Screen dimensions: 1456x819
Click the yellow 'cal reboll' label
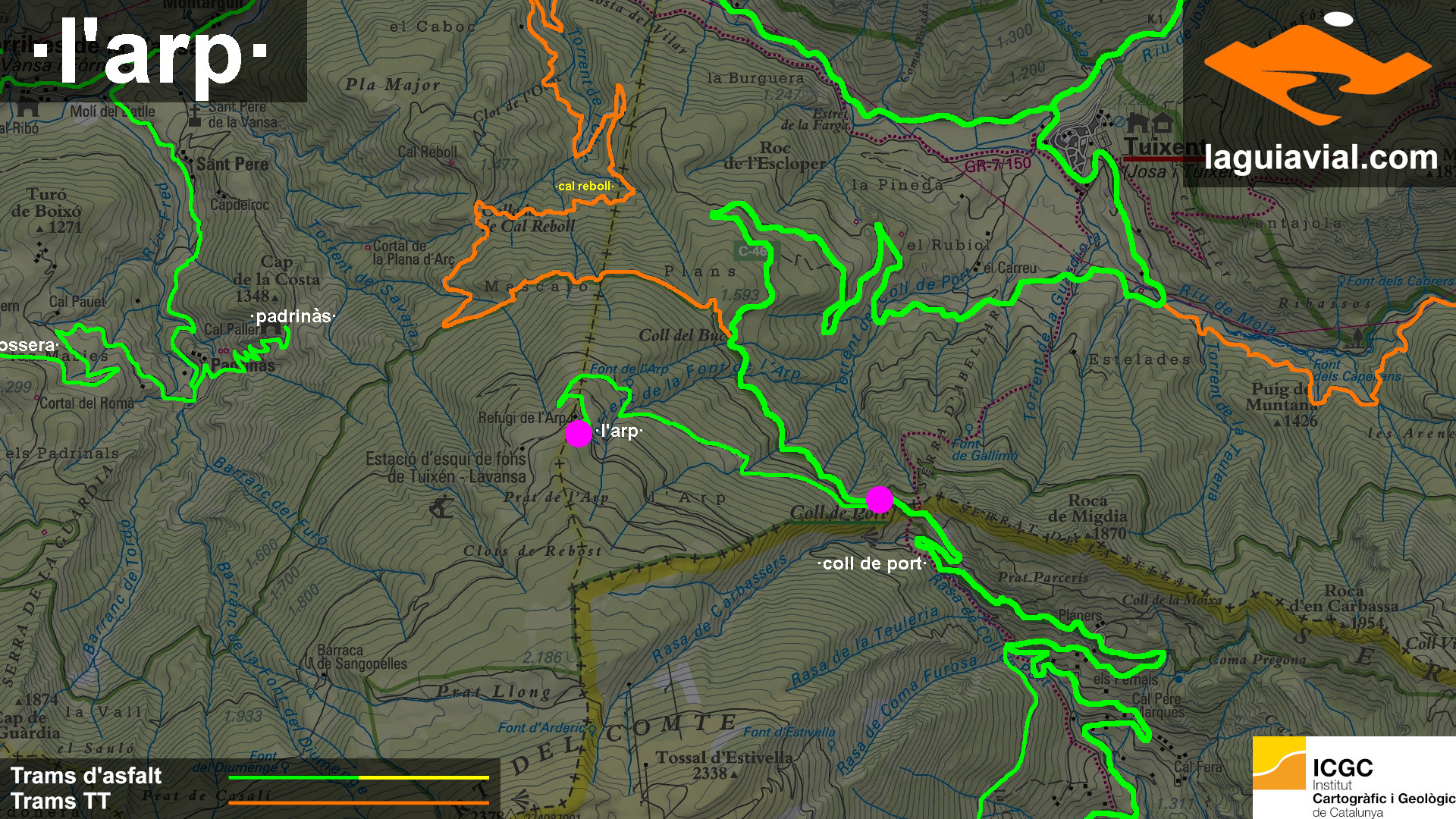583,187
